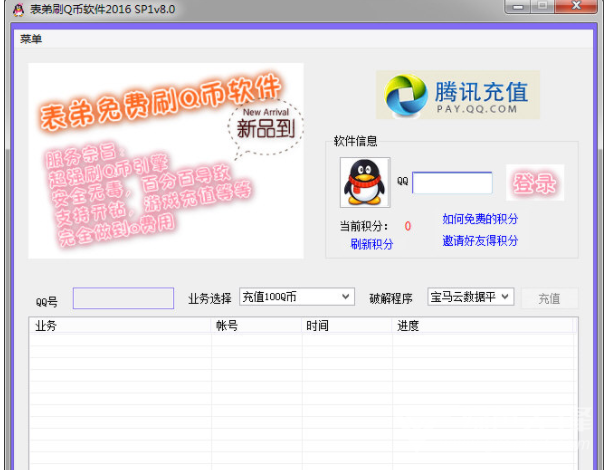The image size is (608, 470).
Task: Expand the 业务选择 dropdown showing 充值100Q币
Action: (x=297, y=297)
